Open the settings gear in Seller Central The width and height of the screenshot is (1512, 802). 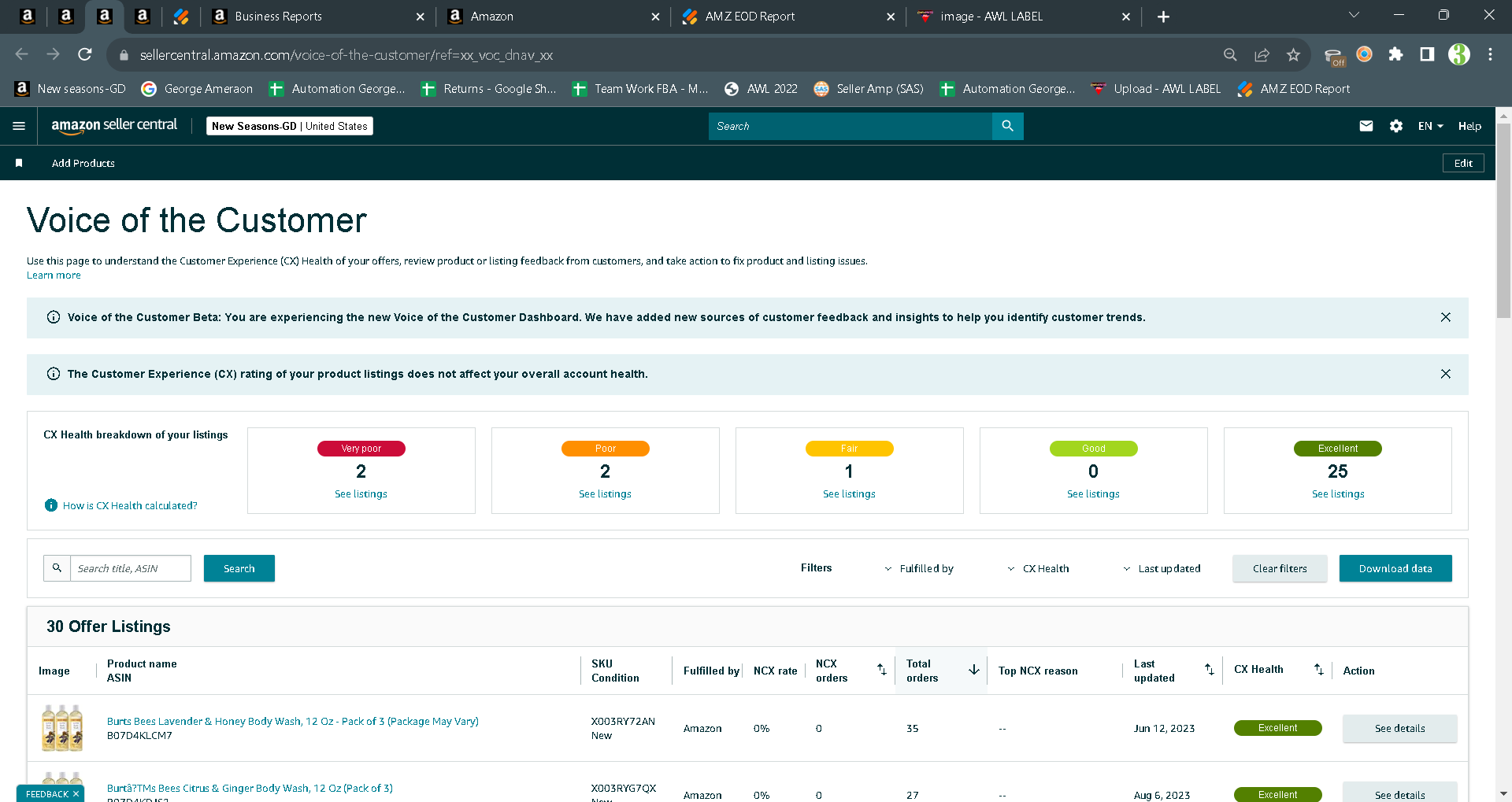pyautogui.click(x=1396, y=126)
